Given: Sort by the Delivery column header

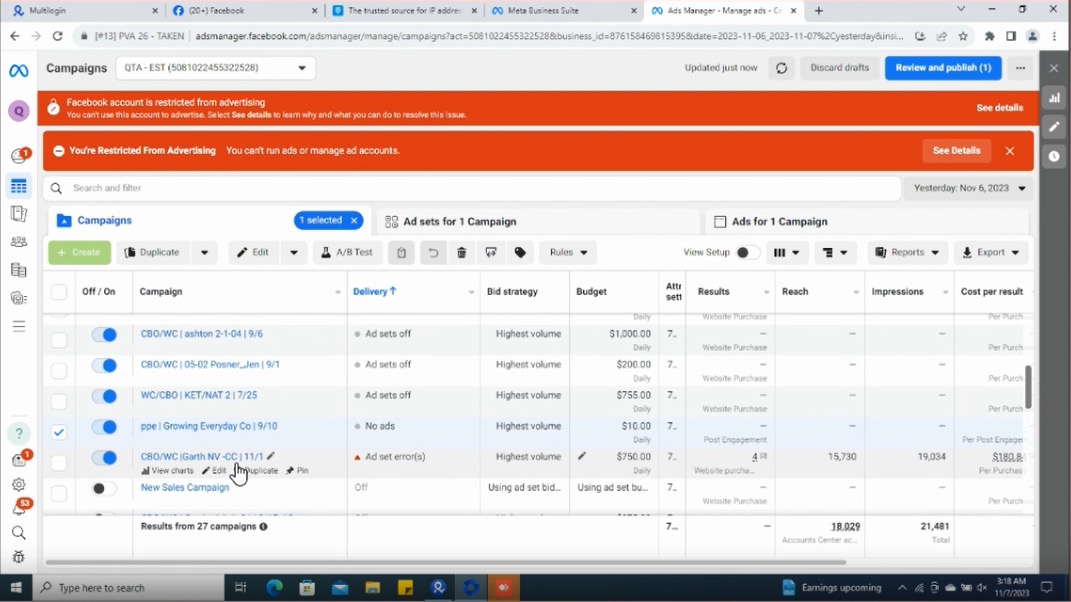Looking at the screenshot, I should [374, 292].
